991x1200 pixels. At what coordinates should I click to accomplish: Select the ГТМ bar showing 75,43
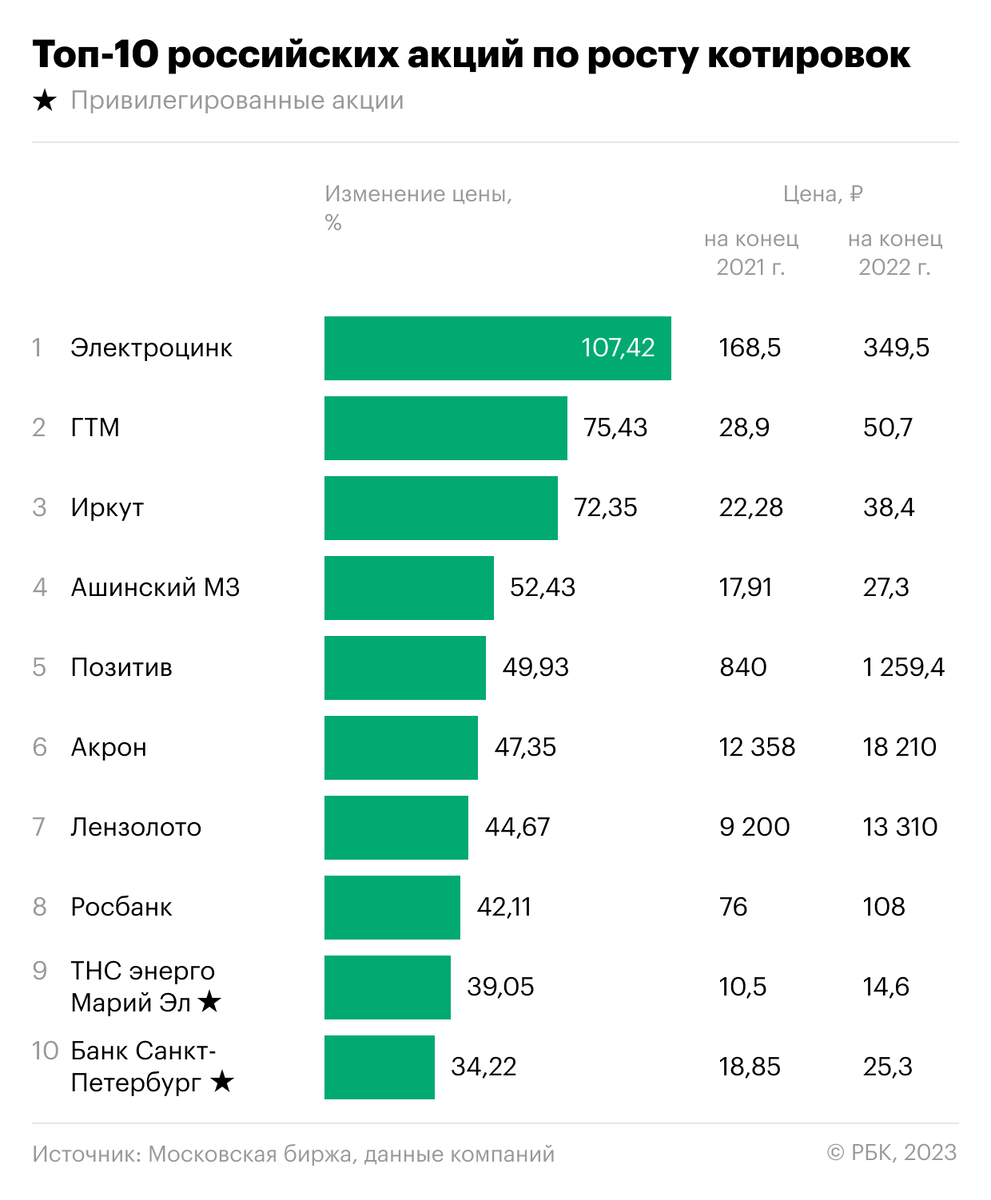(445, 428)
